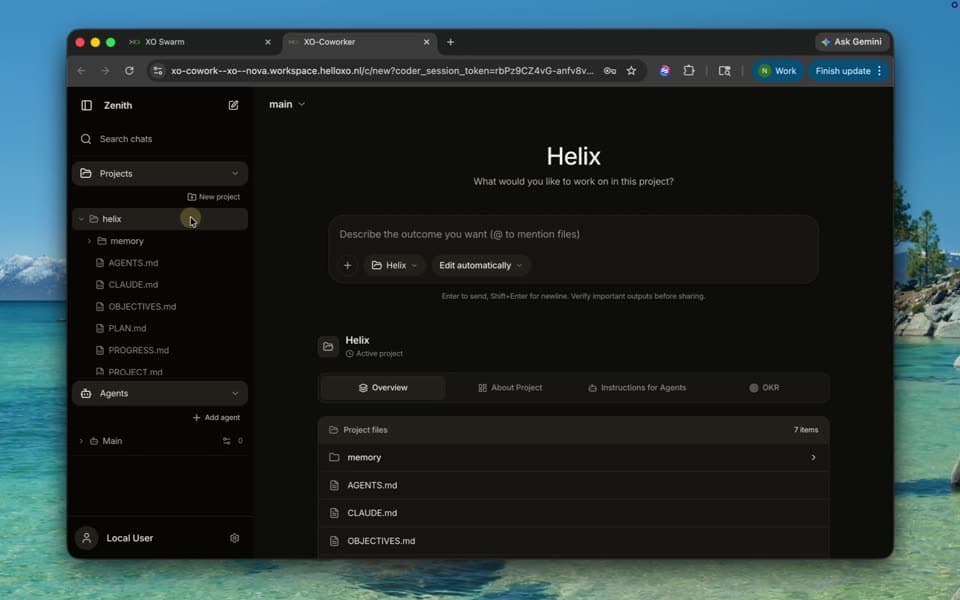Open a new browser tab
The height and width of the screenshot is (600, 960).
[x=451, y=42]
